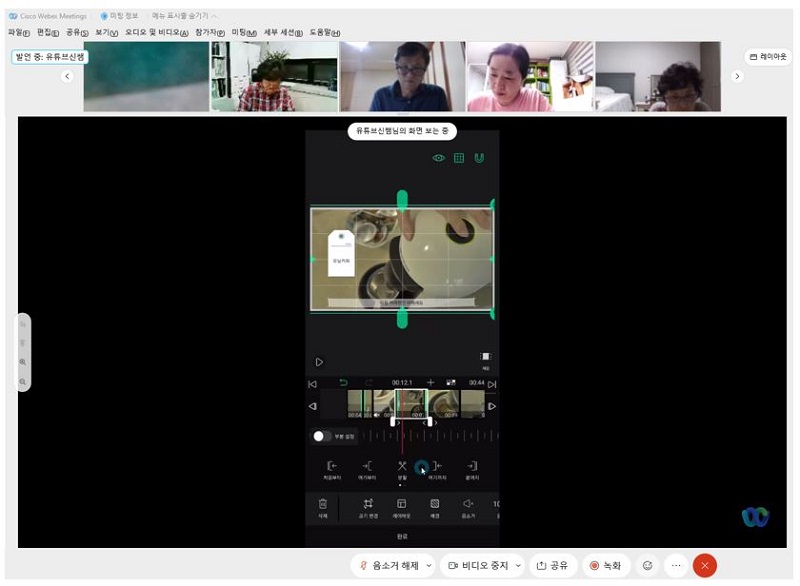Toggle the grid overlay icon
The height and width of the screenshot is (586, 800).
459,158
